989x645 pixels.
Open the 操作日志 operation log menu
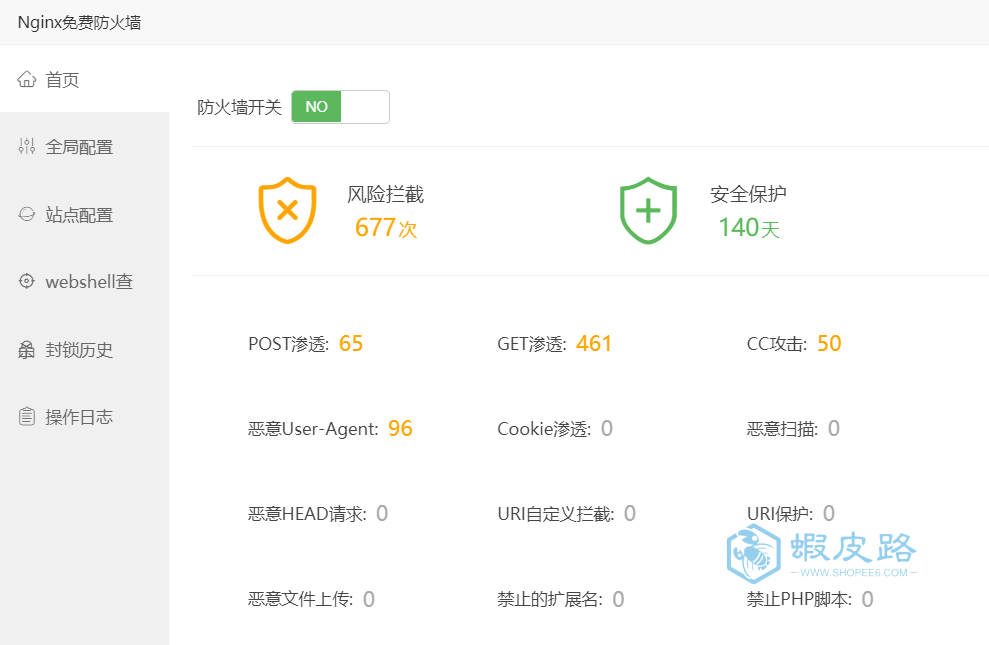[85, 417]
